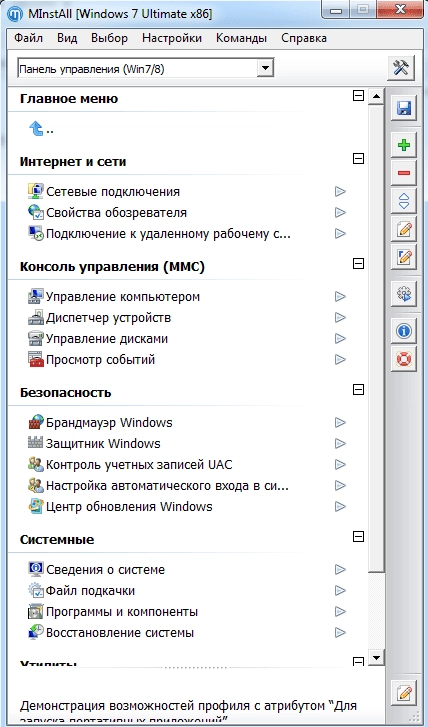The height and width of the screenshot is (727, 428).
Task: Run Программы и компоненты with its arrow
Action: pyautogui.click(x=340, y=611)
